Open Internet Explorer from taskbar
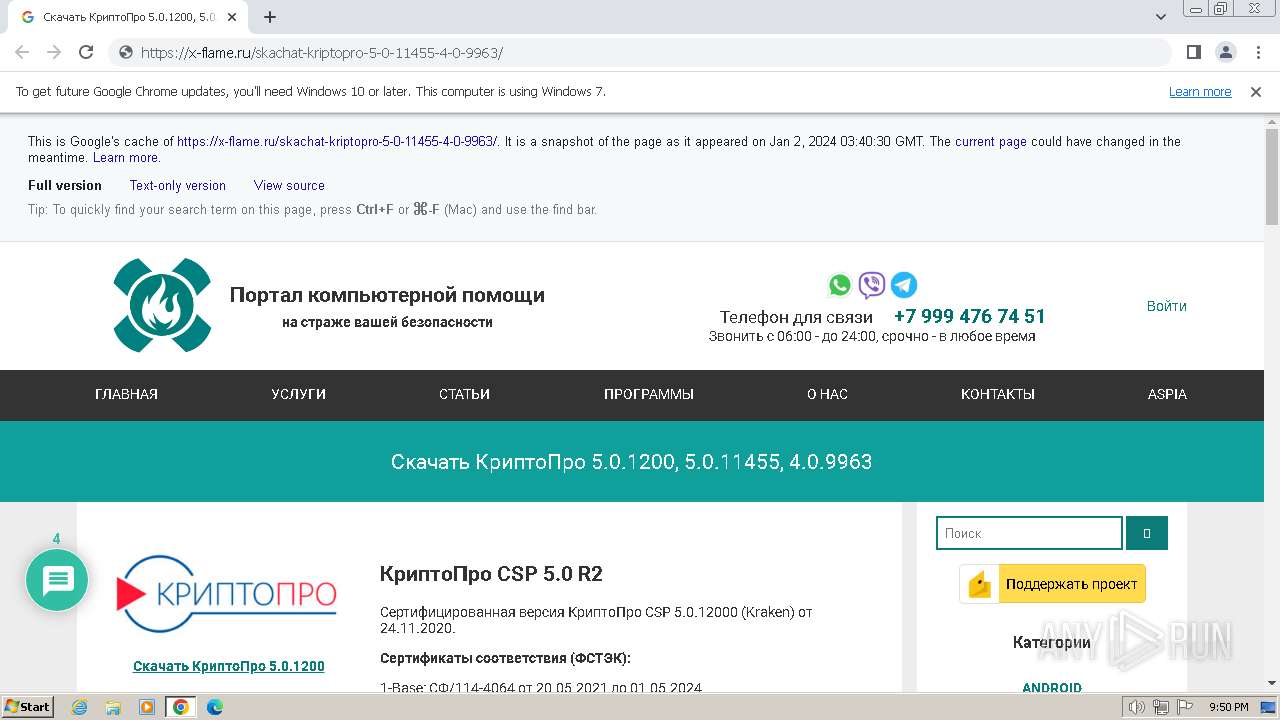 click(x=80, y=707)
